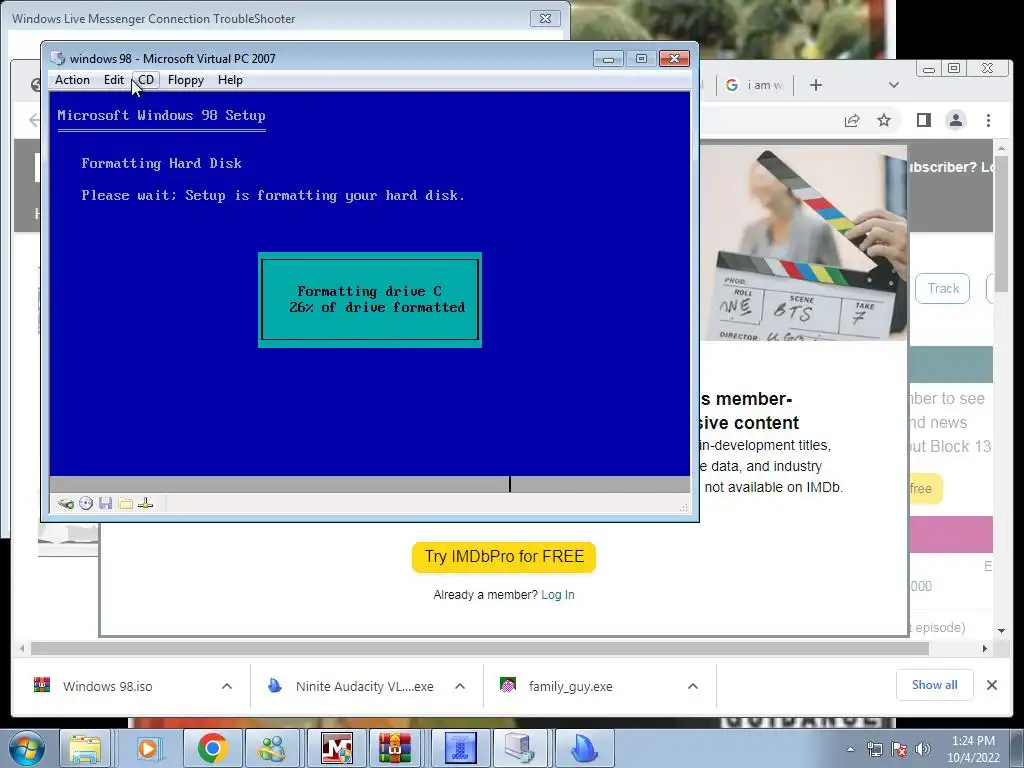Image resolution: width=1024 pixels, height=768 pixels.
Task: Click the floppy disk icon in Virtual PC status bar
Action: [106, 503]
